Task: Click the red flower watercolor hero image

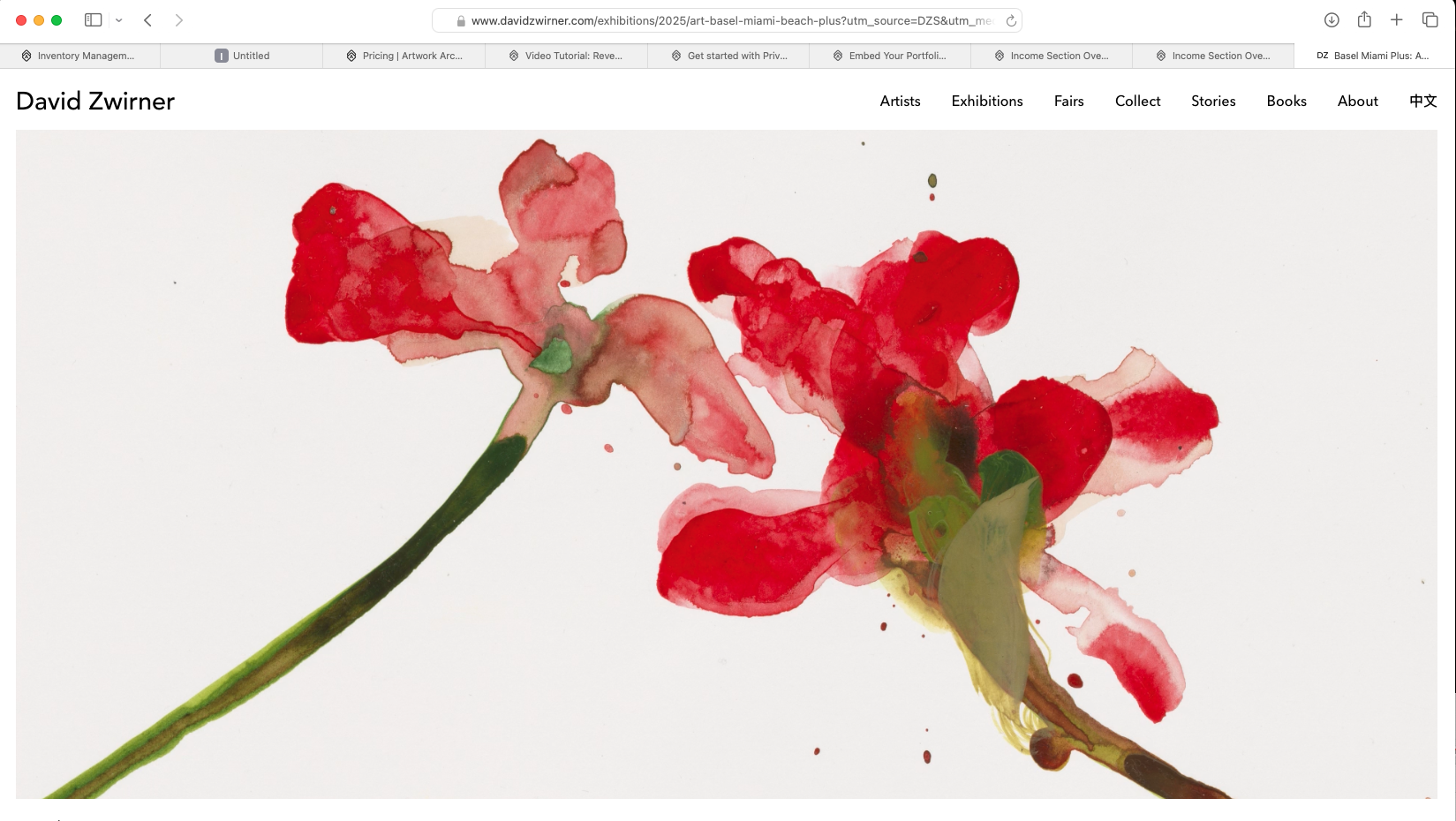Action: tap(727, 464)
